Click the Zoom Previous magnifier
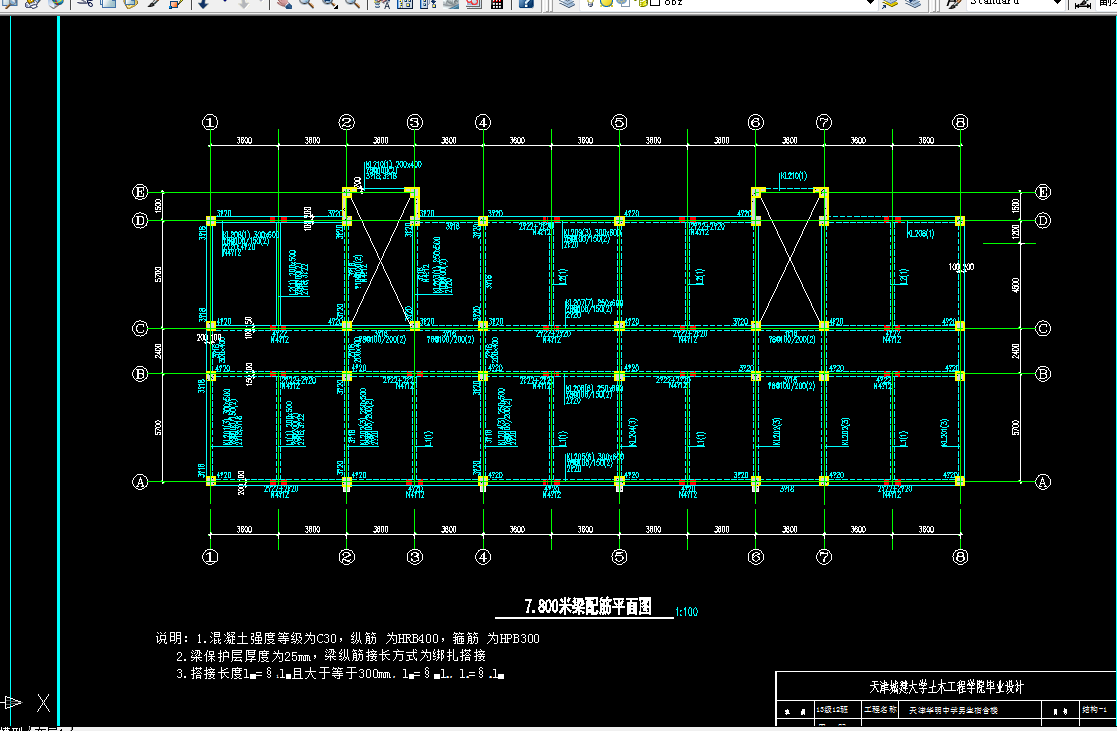The image size is (1117, 731). tap(352, 4)
